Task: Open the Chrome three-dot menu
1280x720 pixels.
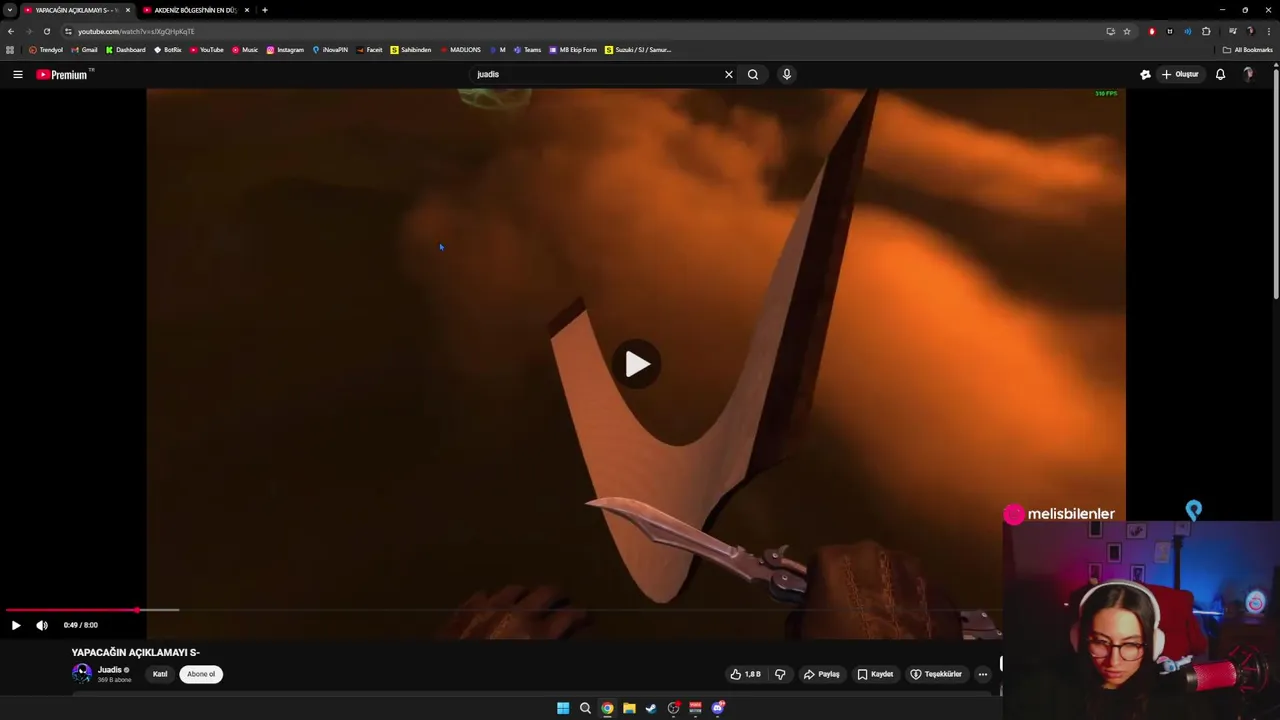Action: (1268, 31)
